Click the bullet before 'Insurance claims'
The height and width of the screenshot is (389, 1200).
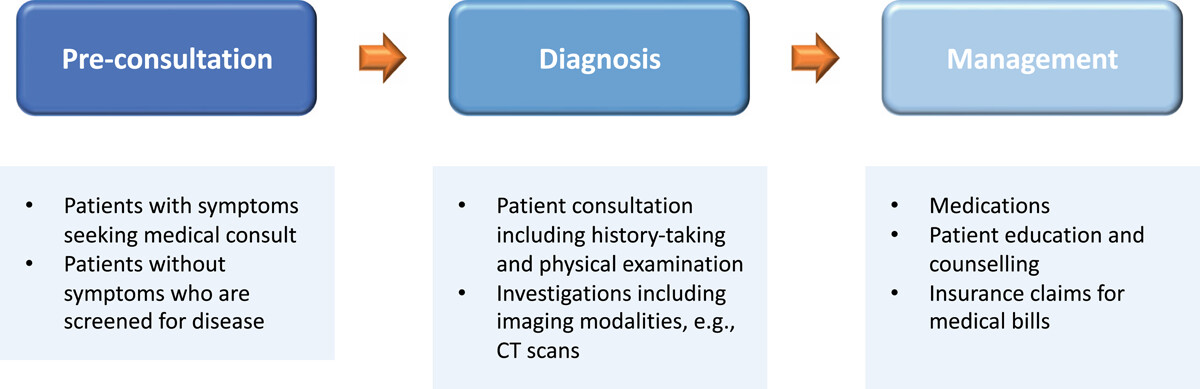pyautogui.click(x=895, y=294)
